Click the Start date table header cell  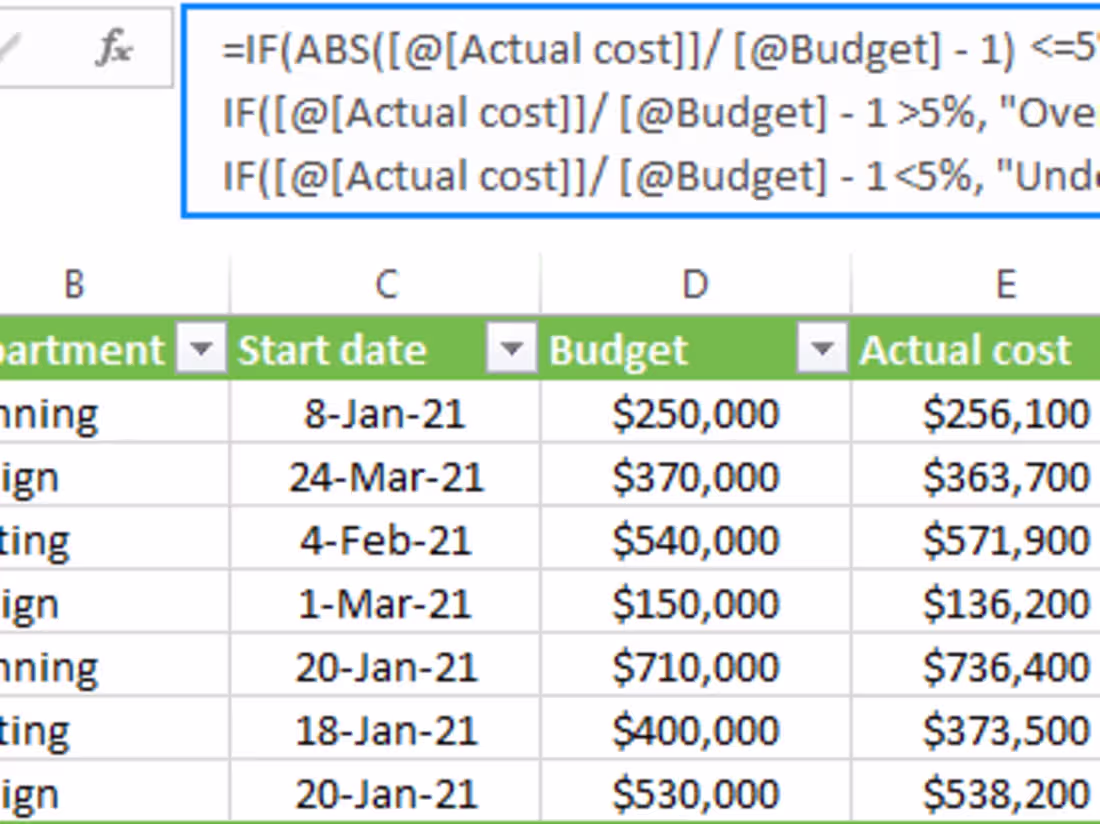(340, 350)
